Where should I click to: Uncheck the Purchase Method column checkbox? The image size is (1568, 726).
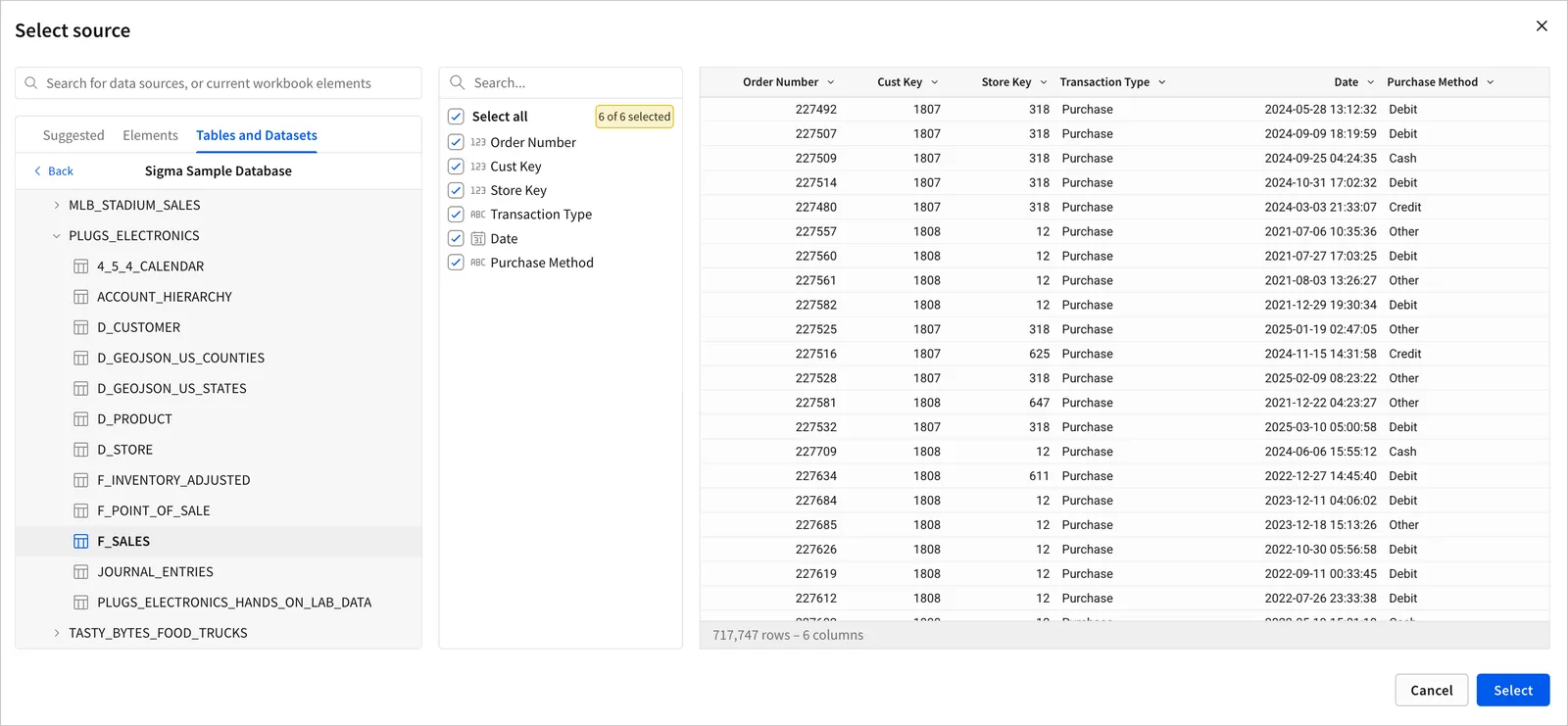point(456,263)
